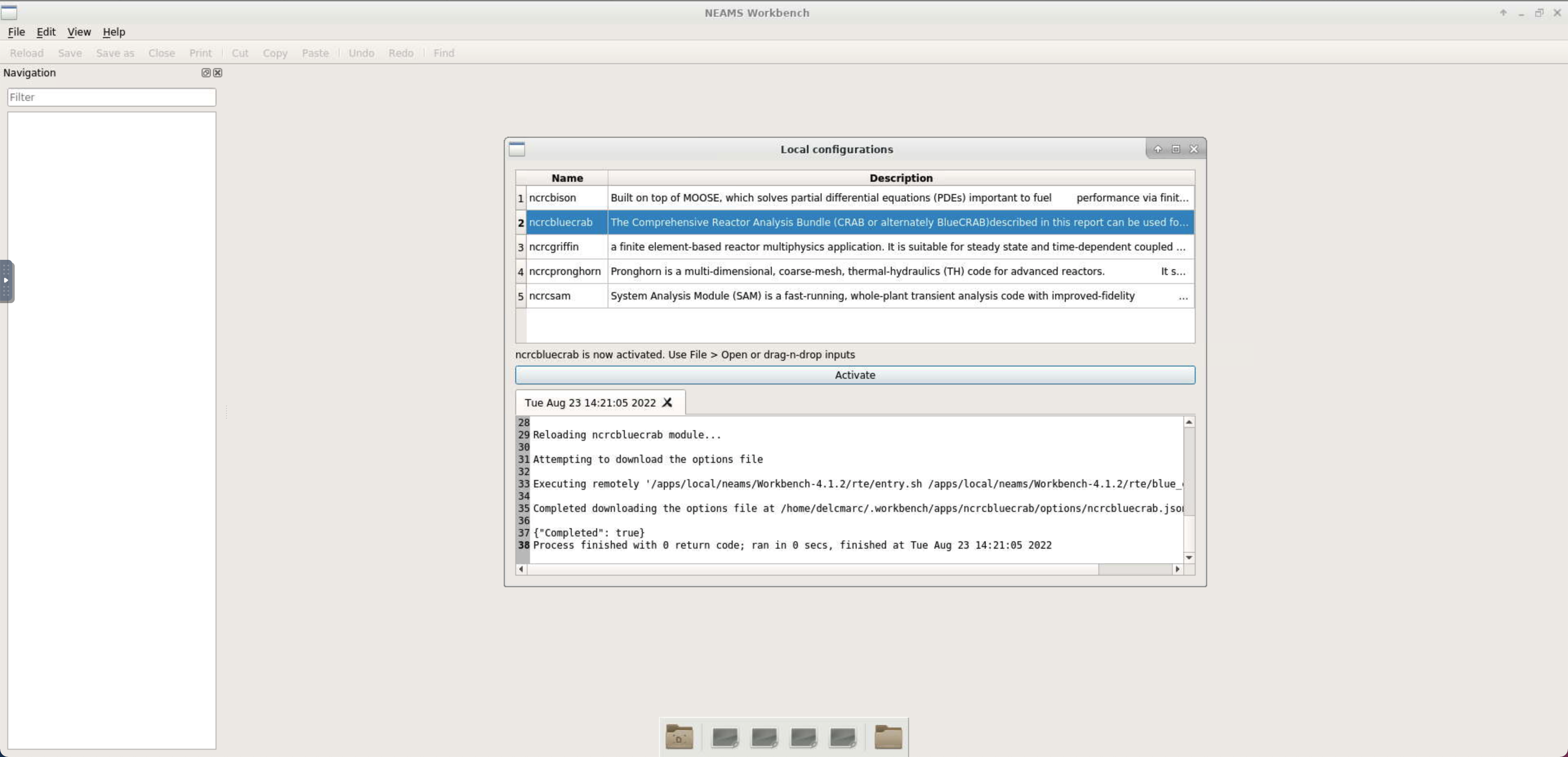1568x757 pixels.
Task: Click log line 'Process finished with 0 return code'
Action: tap(792, 545)
